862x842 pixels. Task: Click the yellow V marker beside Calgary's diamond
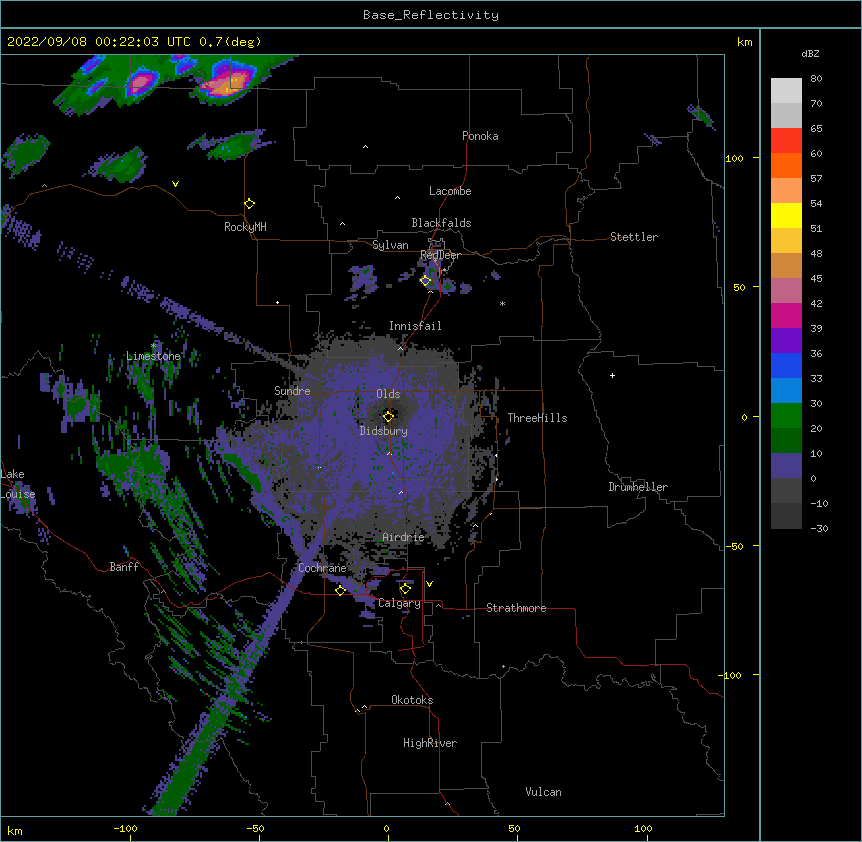[429, 584]
